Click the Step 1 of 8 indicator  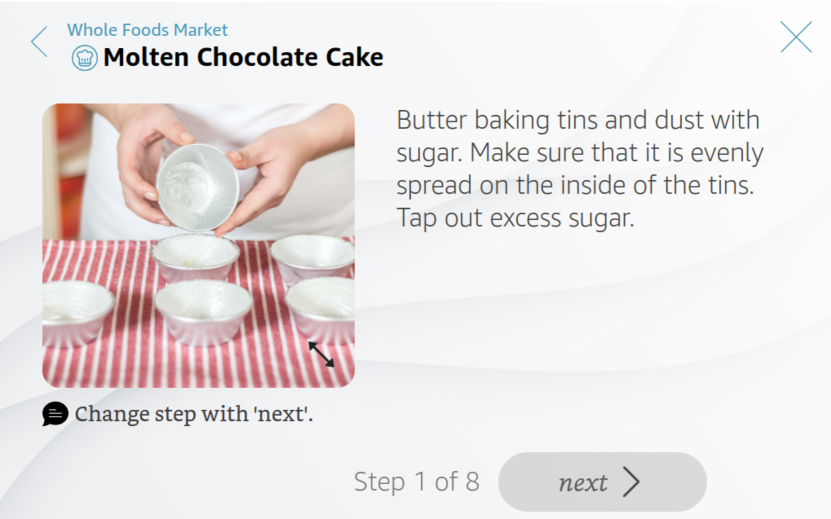[416, 482]
